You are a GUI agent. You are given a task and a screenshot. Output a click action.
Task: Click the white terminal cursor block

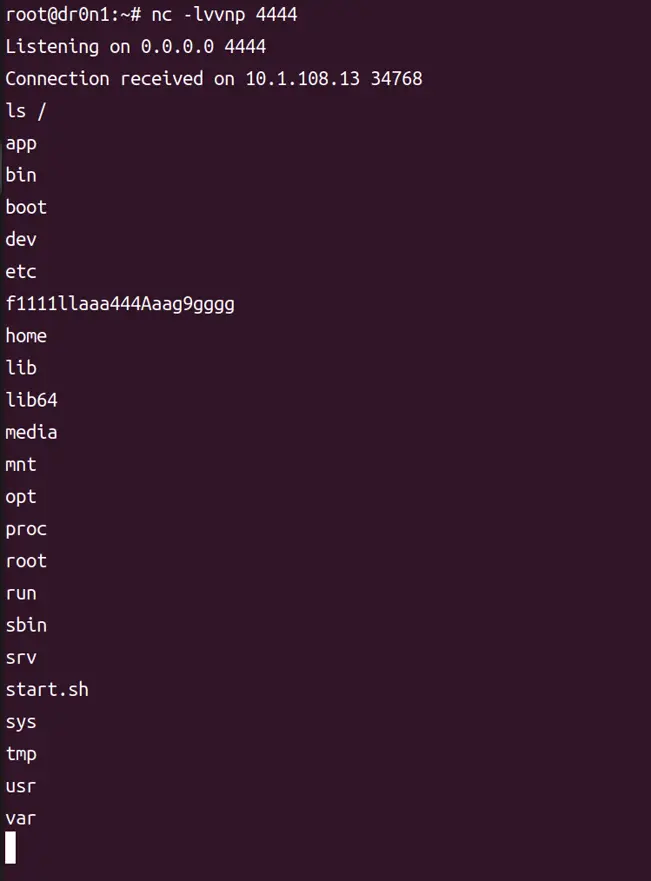pos(11,848)
